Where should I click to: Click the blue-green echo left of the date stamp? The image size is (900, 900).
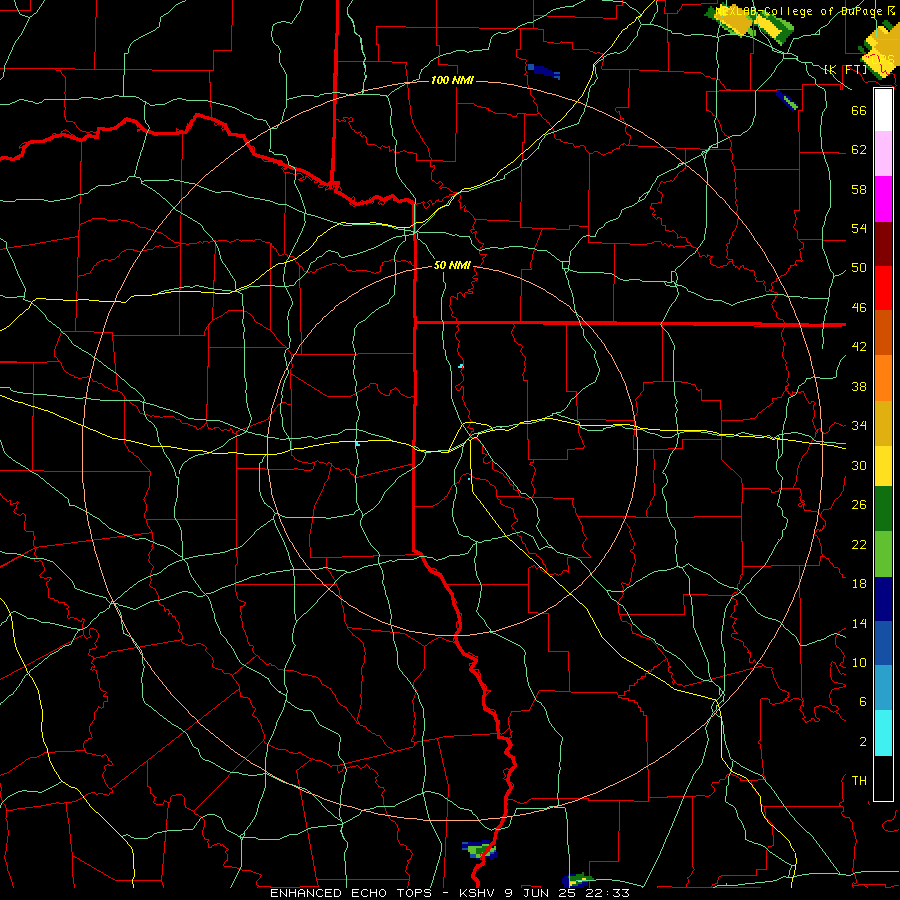tap(577, 879)
